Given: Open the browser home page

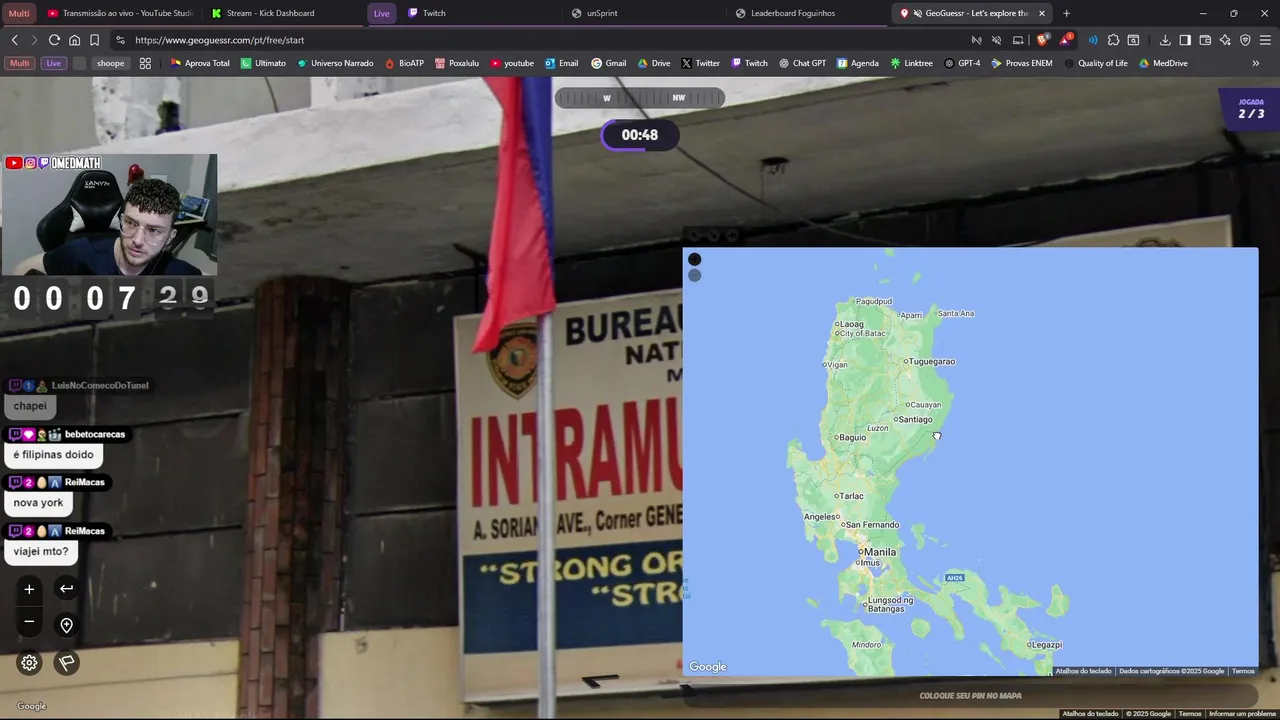Looking at the screenshot, I should click(x=74, y=40).
